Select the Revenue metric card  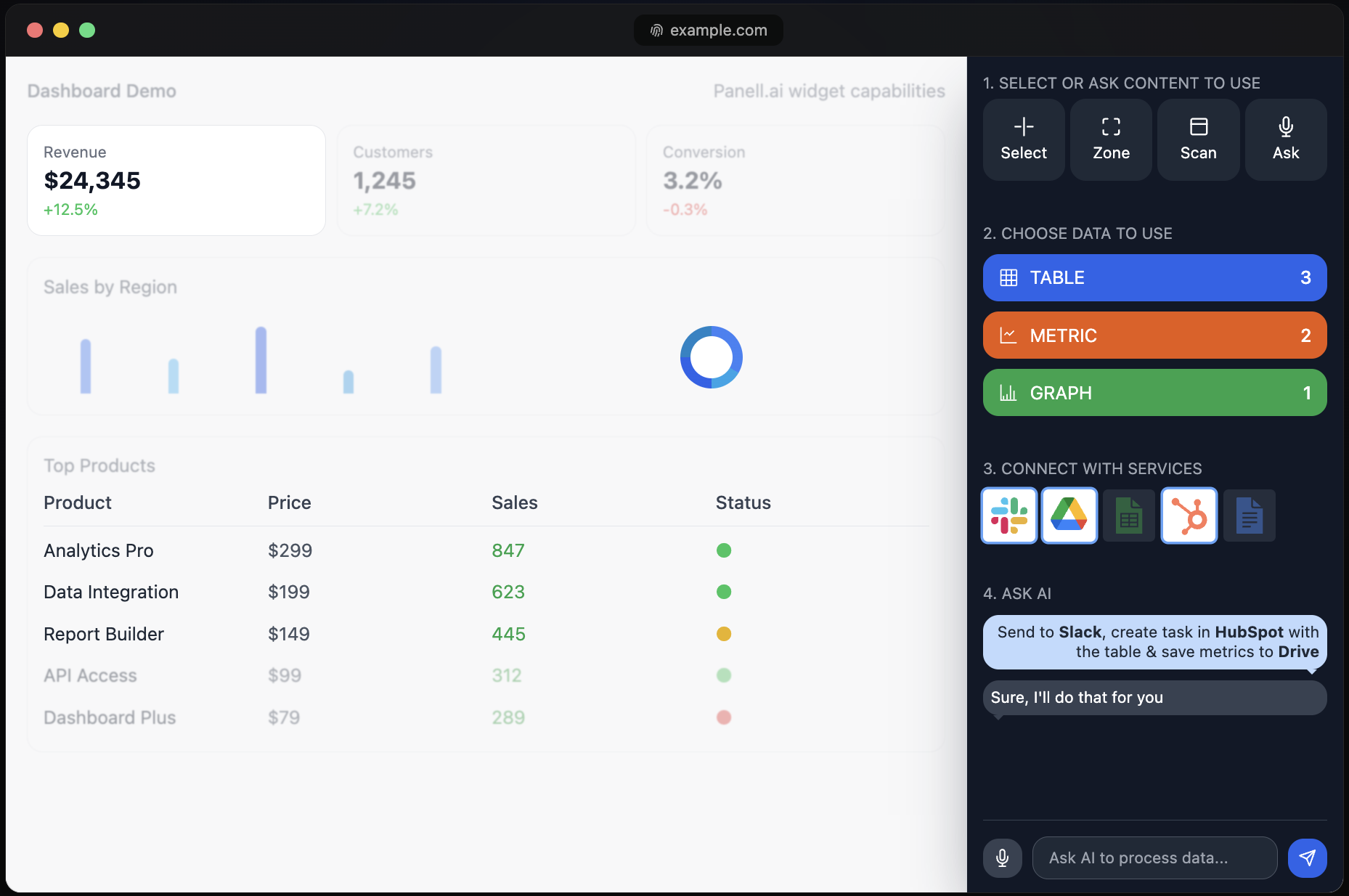tap(176, 180)
